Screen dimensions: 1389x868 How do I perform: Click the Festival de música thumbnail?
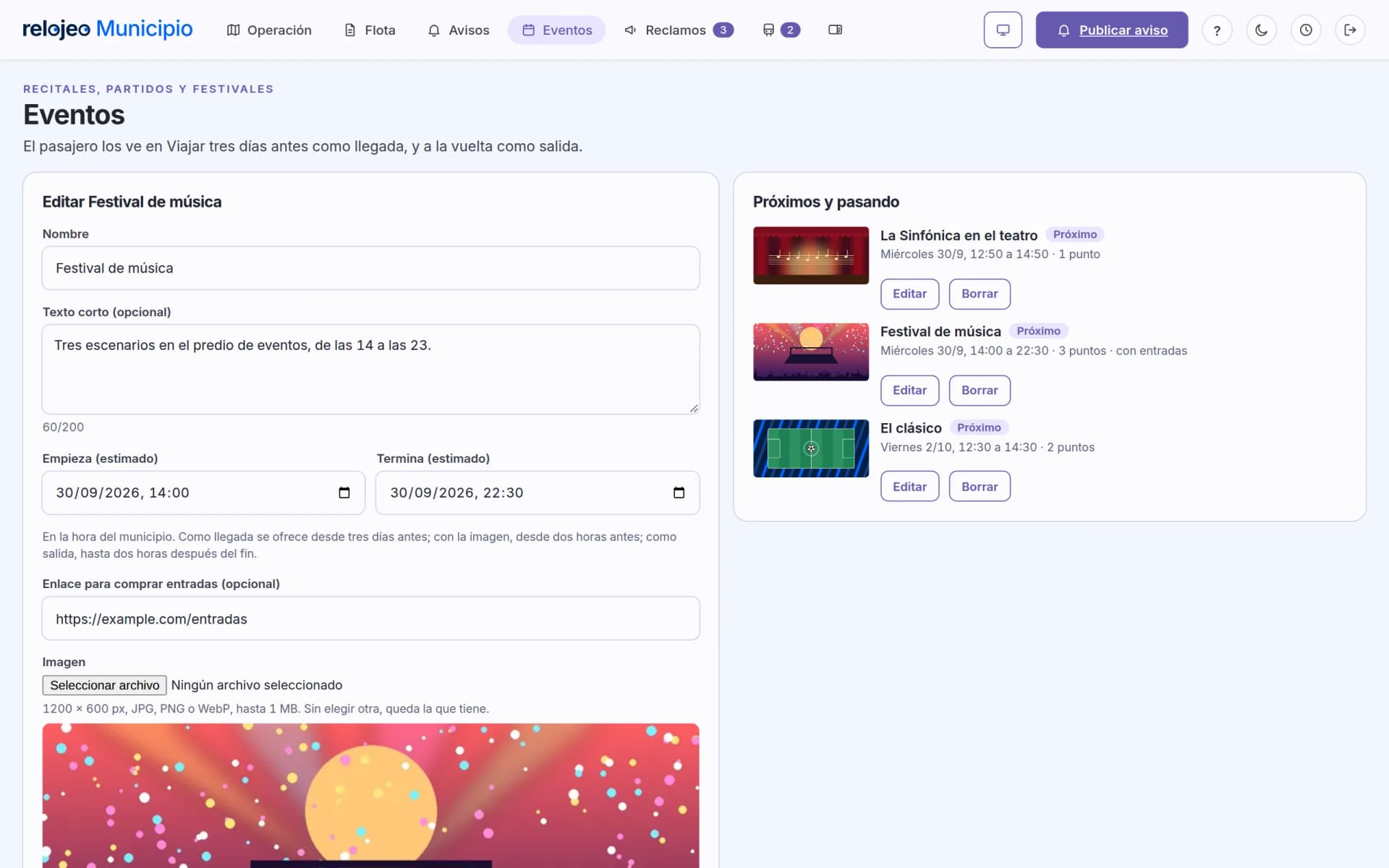811,352
